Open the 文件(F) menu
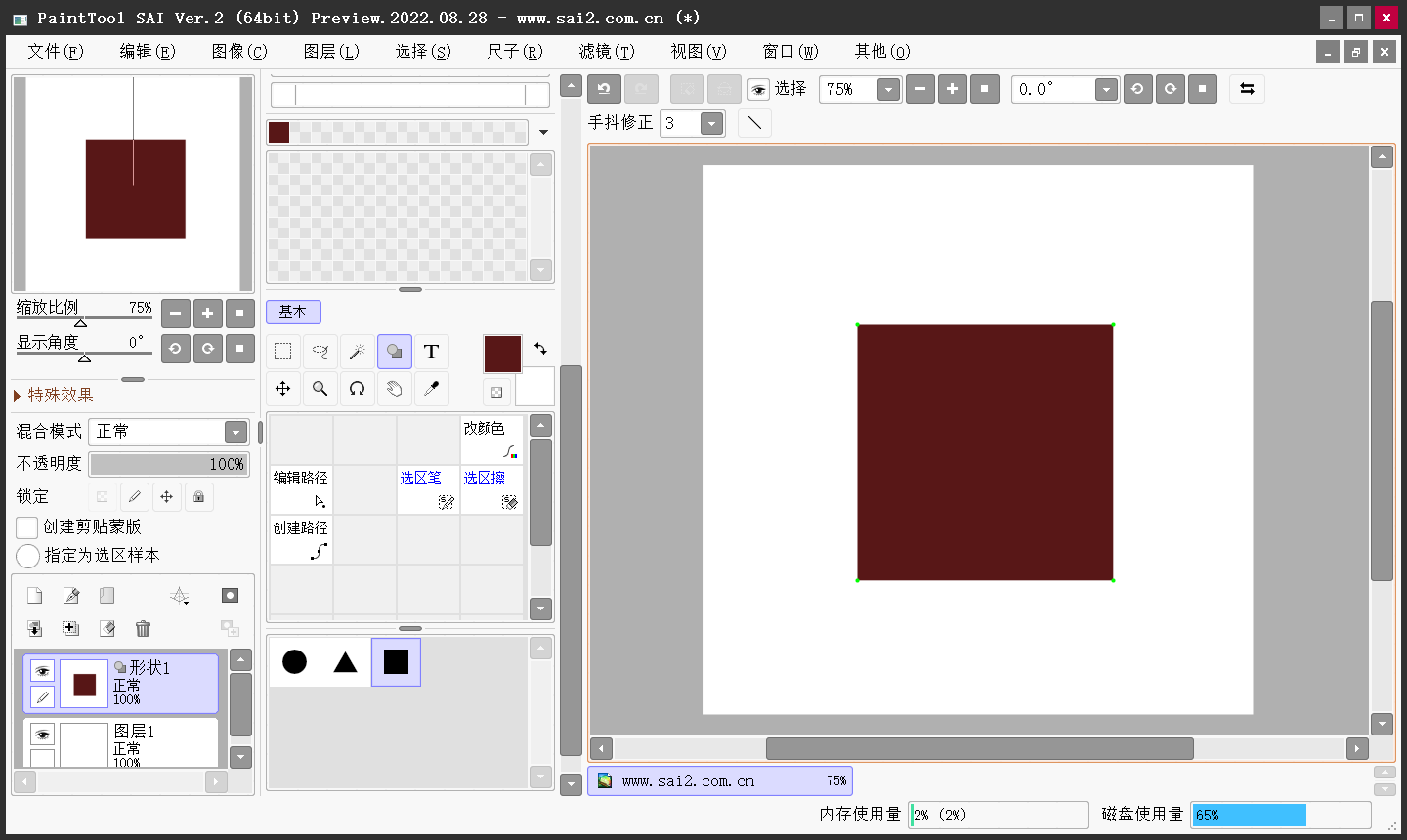Image resolution: width=1407 pixels, height=840 pixels. 56,51
